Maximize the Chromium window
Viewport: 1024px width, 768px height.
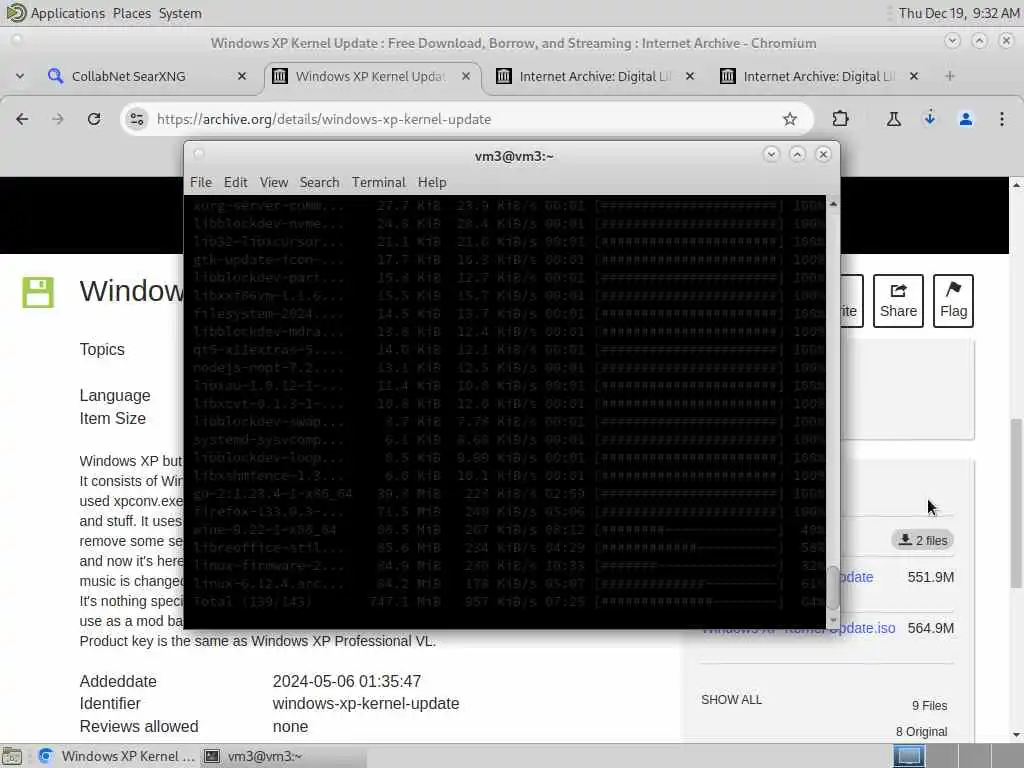click(979, 41)
